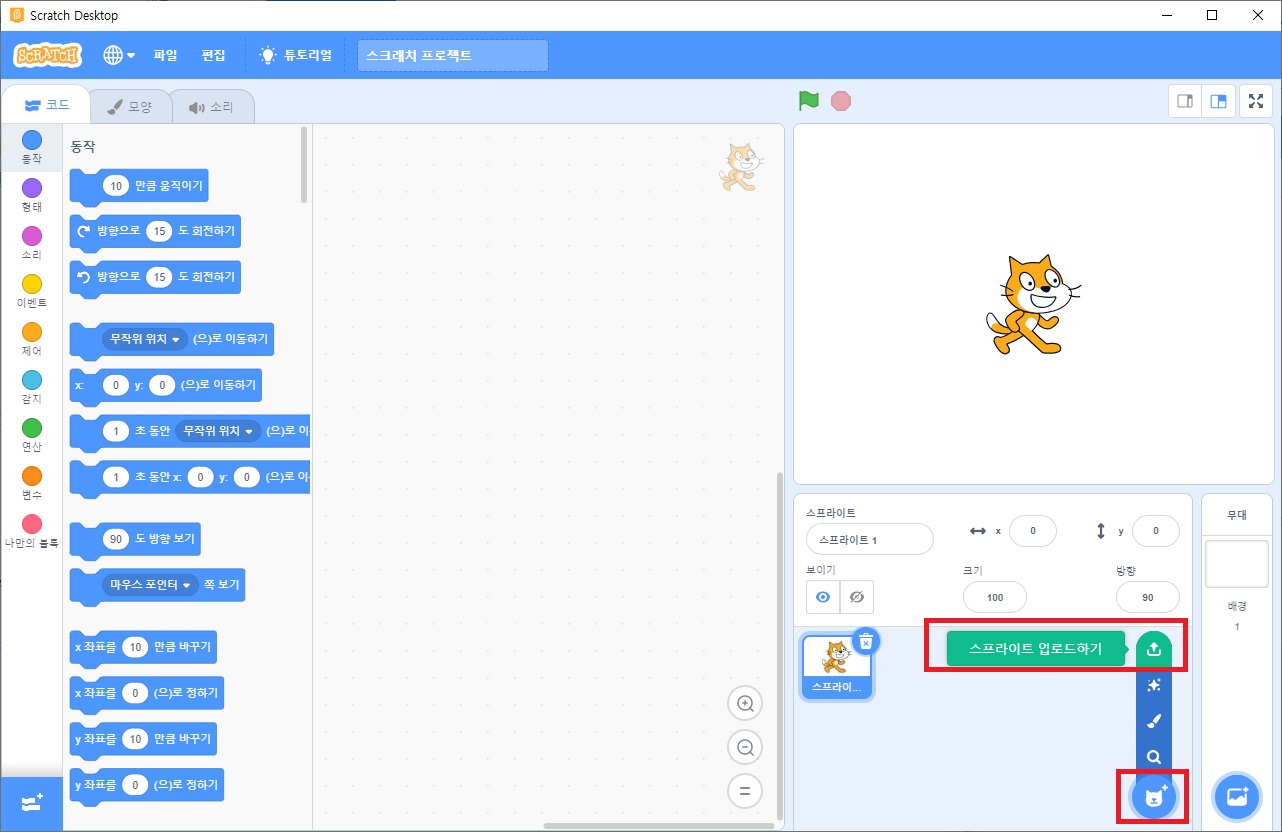The image size is (1282, 832).
Task: Reset workspace zoom with equals button
Action: tap(744, 792)
